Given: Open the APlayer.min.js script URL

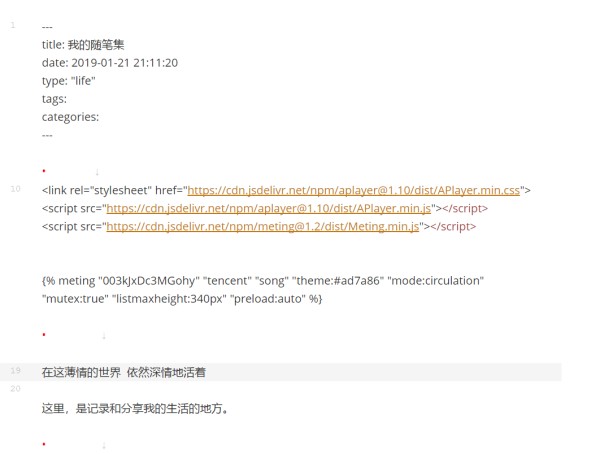Looking at the screenshot, I should click(268, 208).
